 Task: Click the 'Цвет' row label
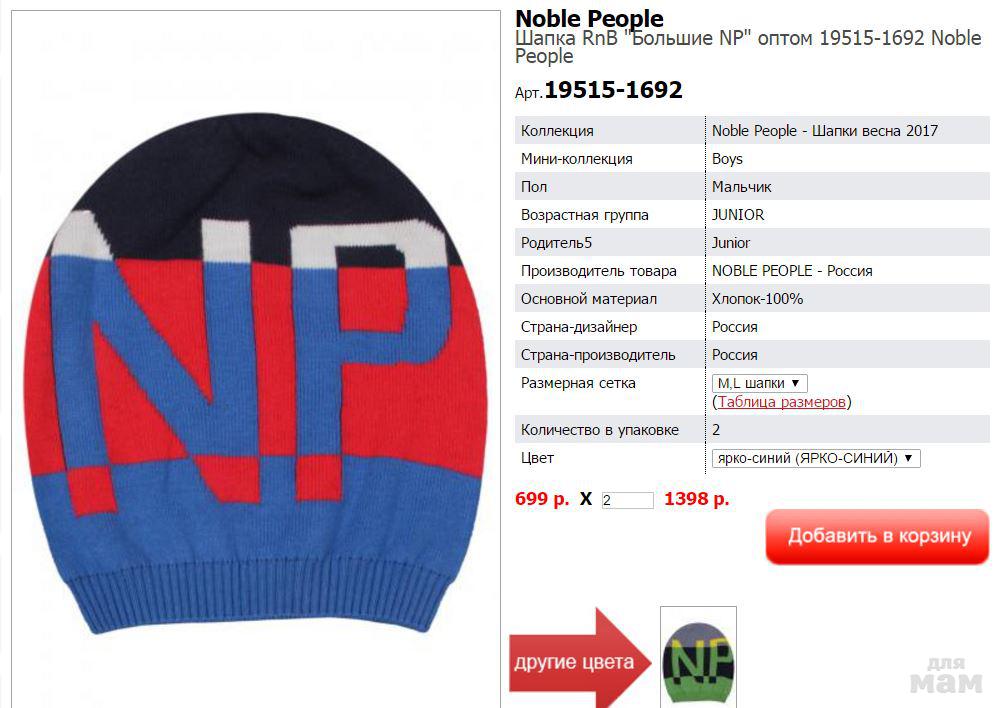click(x=537, y=458)
